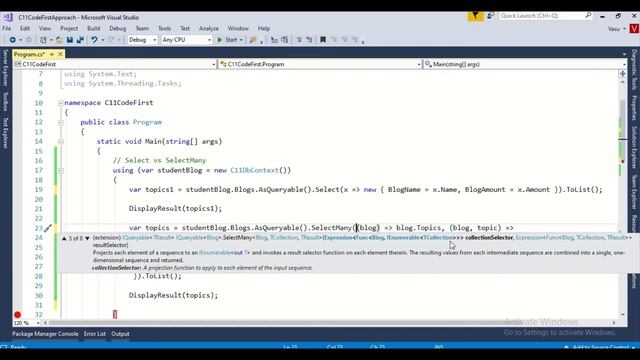
Task: Undo the last edit with Undo icon
Action: click(x=94, y=40)
